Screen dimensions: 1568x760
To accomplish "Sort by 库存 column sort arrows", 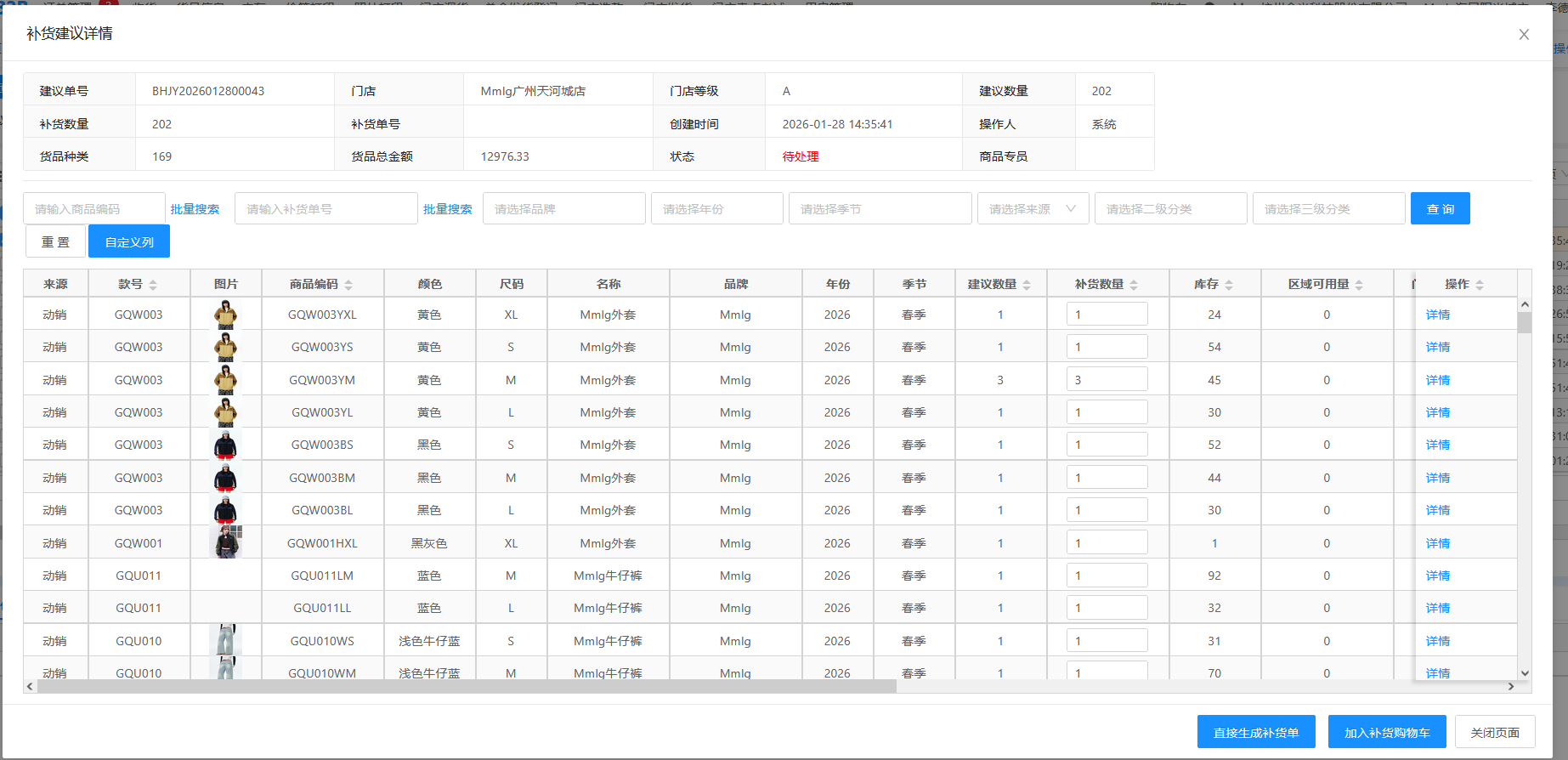I will click(1229, 285).
